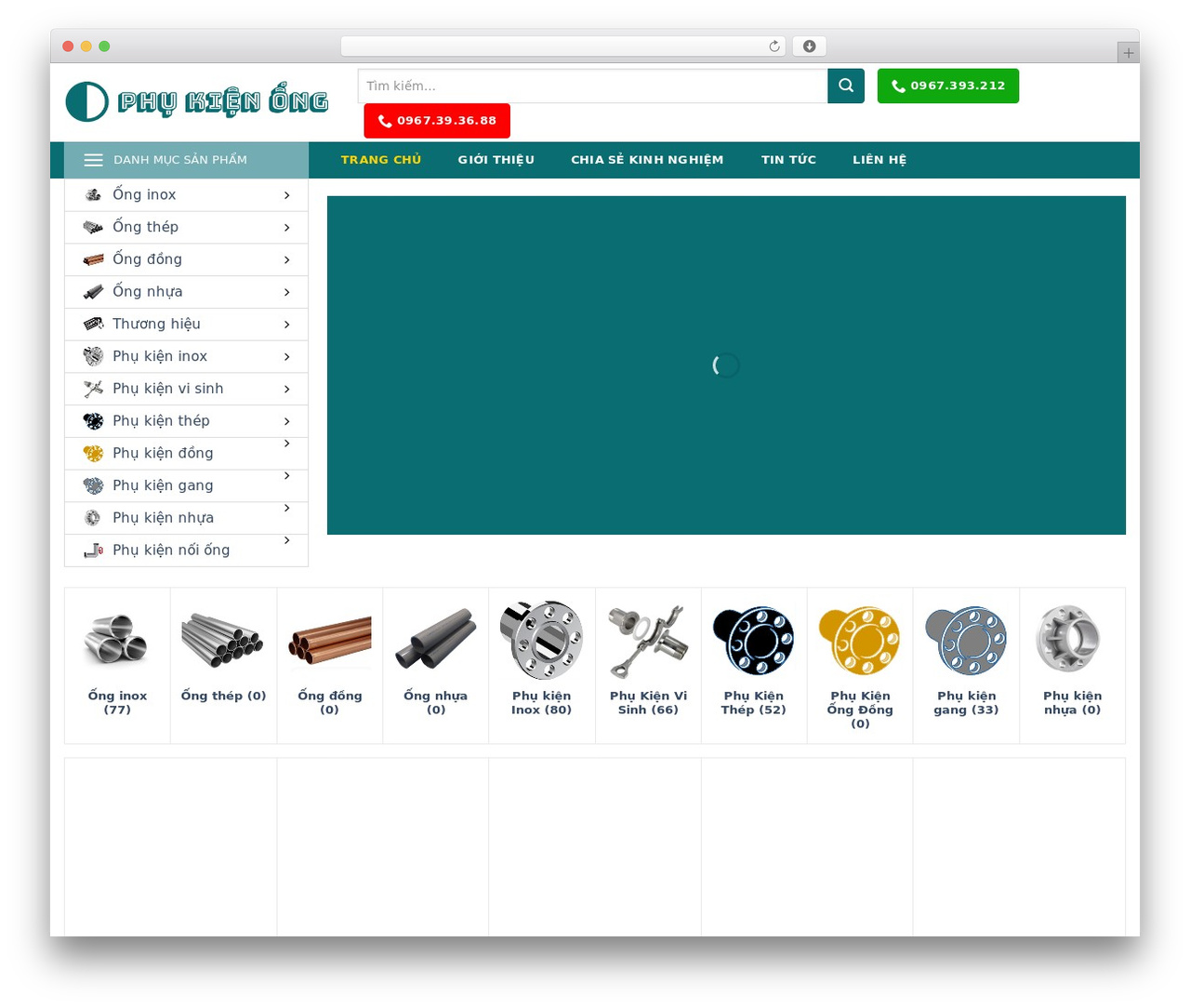Open the Phụ kiện nhựa sidebar link
The image size is (1190, 1008).
[x=163, y=518]
